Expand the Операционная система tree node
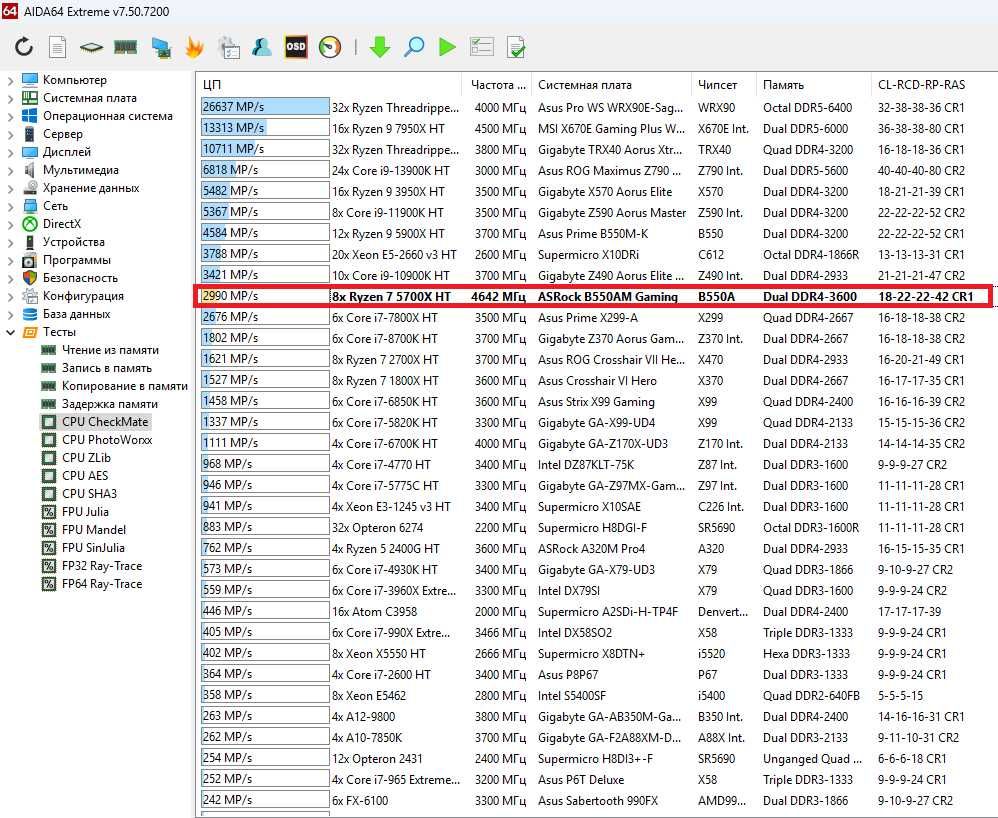Viewport: 998px width, 818px height. pyautogui.click(x=10, y=116)
